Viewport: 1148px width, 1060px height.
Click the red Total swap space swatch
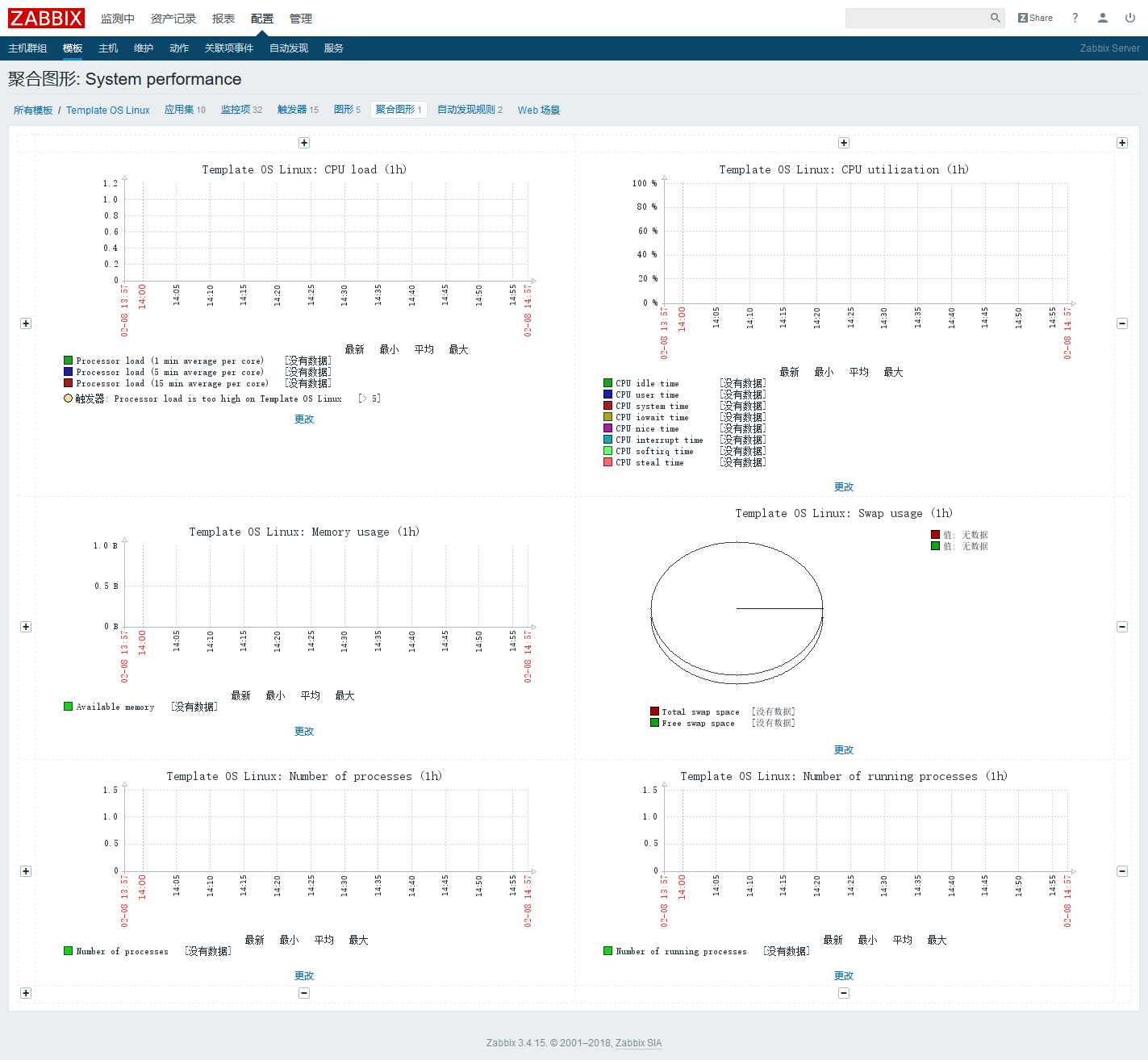click(x=654, y=712)
